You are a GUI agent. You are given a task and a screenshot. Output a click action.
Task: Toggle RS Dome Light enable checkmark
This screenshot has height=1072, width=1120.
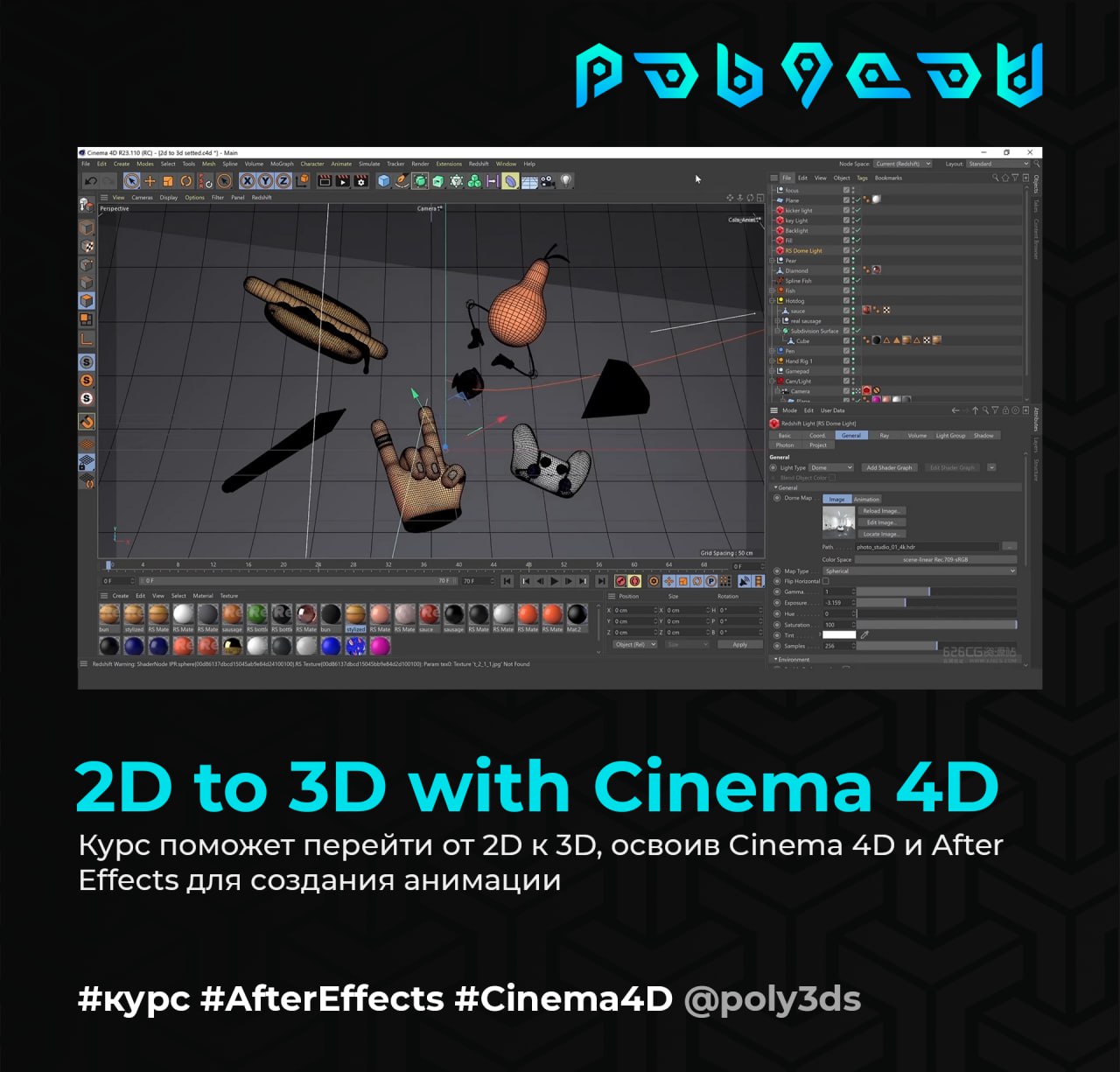(858, 250)
